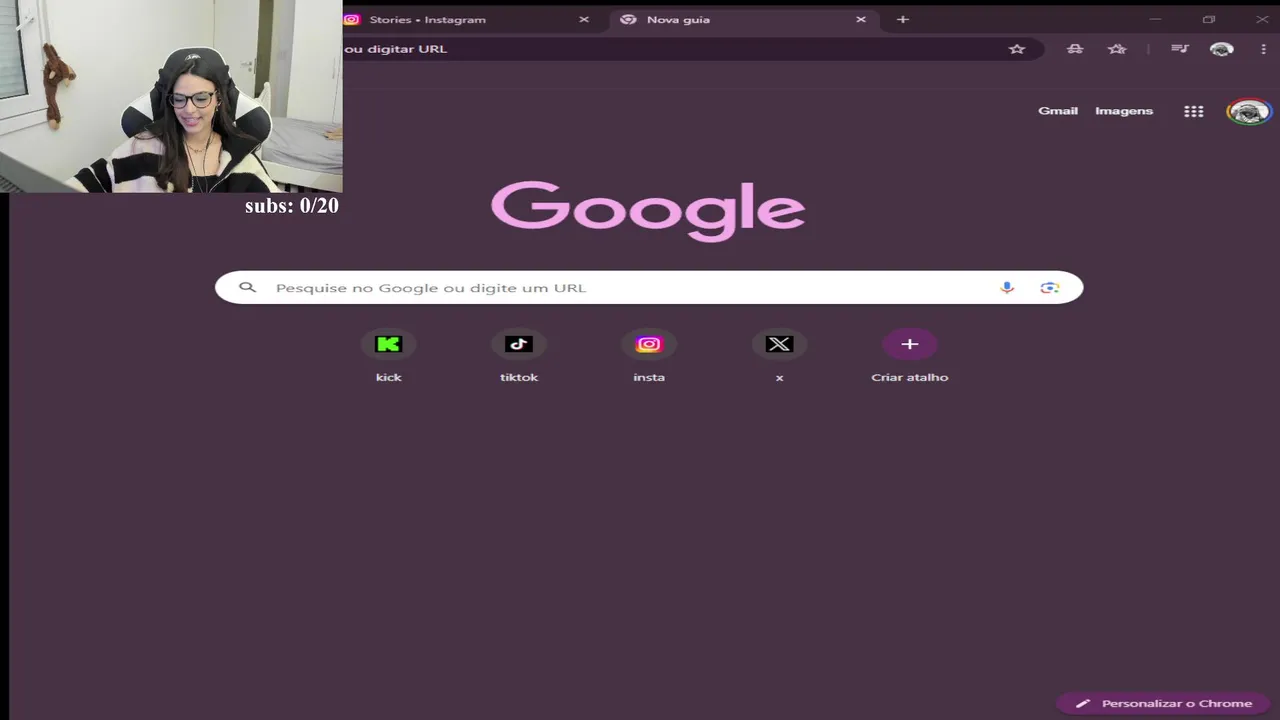Open the incognito extension icon in toolbar

[1075, 48]
